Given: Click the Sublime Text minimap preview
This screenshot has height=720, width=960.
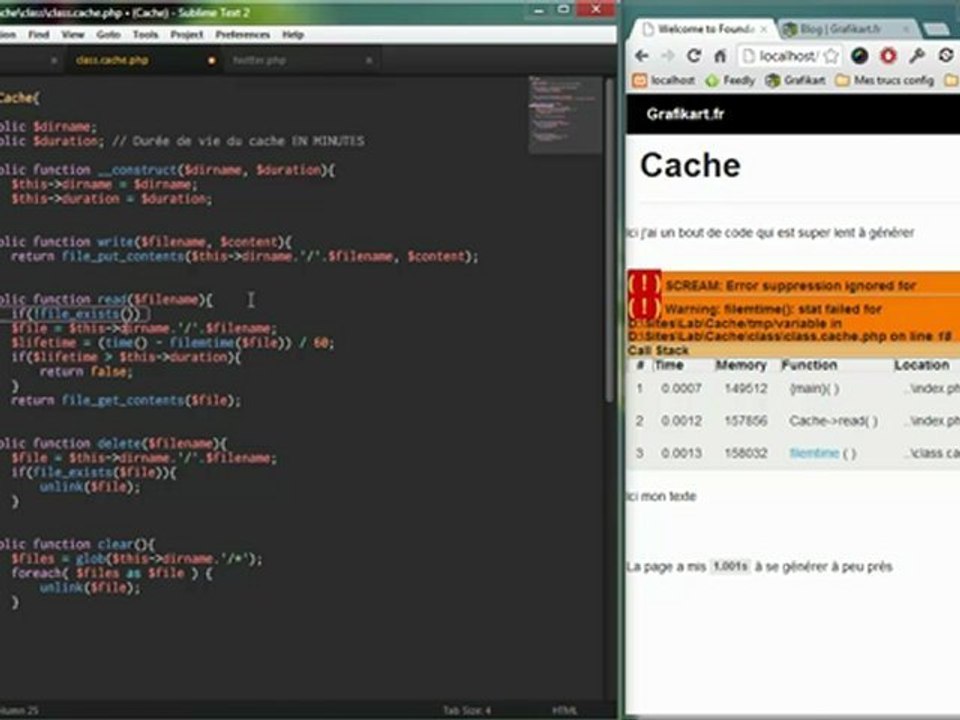Looking at the screenshot, I should pos(564,114).
